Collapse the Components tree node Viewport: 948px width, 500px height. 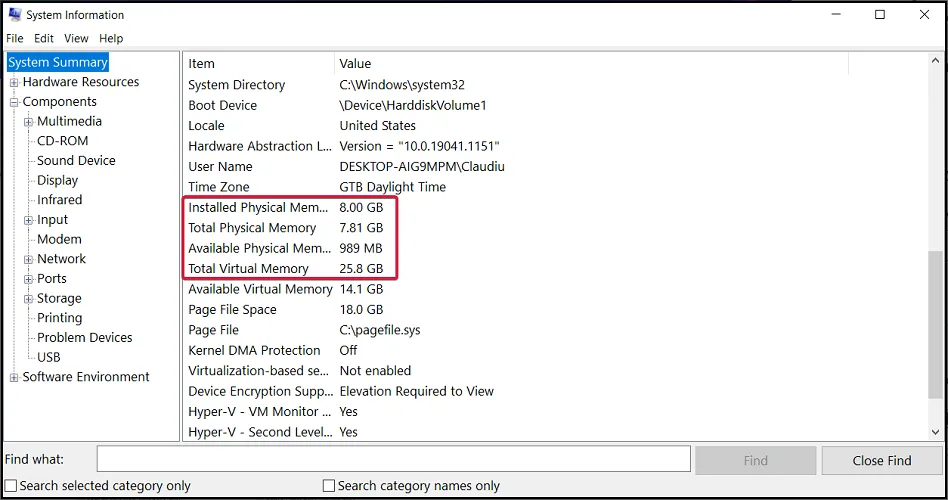coord(14,102)
